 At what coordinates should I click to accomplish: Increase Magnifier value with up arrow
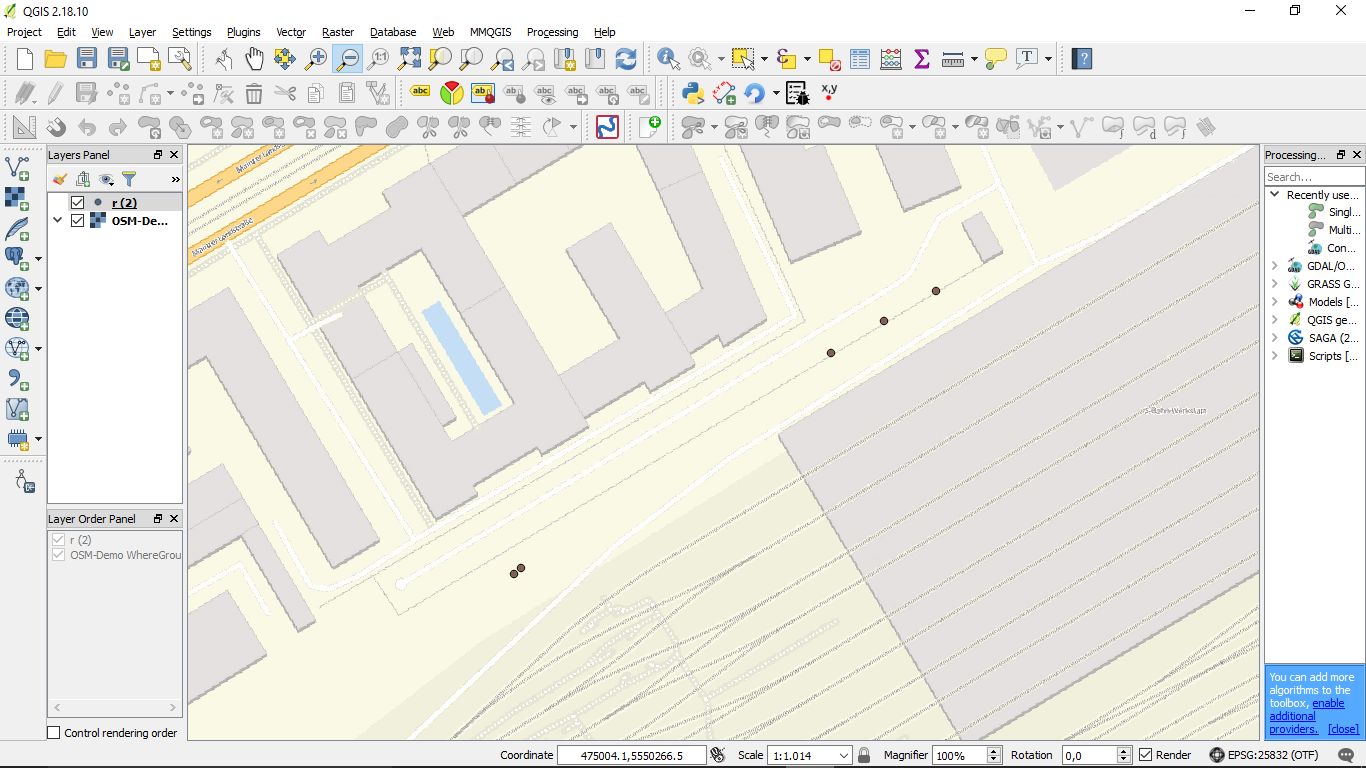click(993, 751)
